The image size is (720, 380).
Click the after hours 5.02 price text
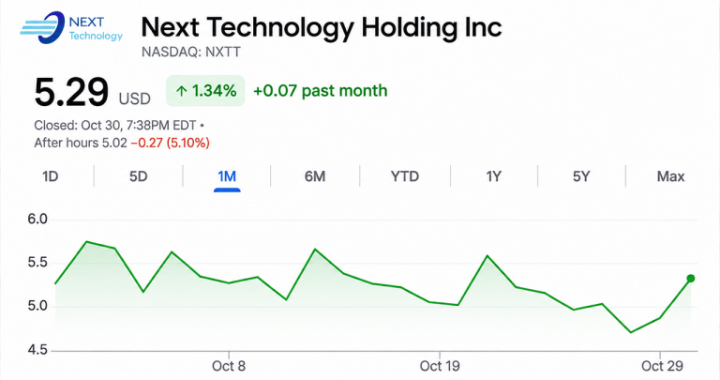coord(80,143)
